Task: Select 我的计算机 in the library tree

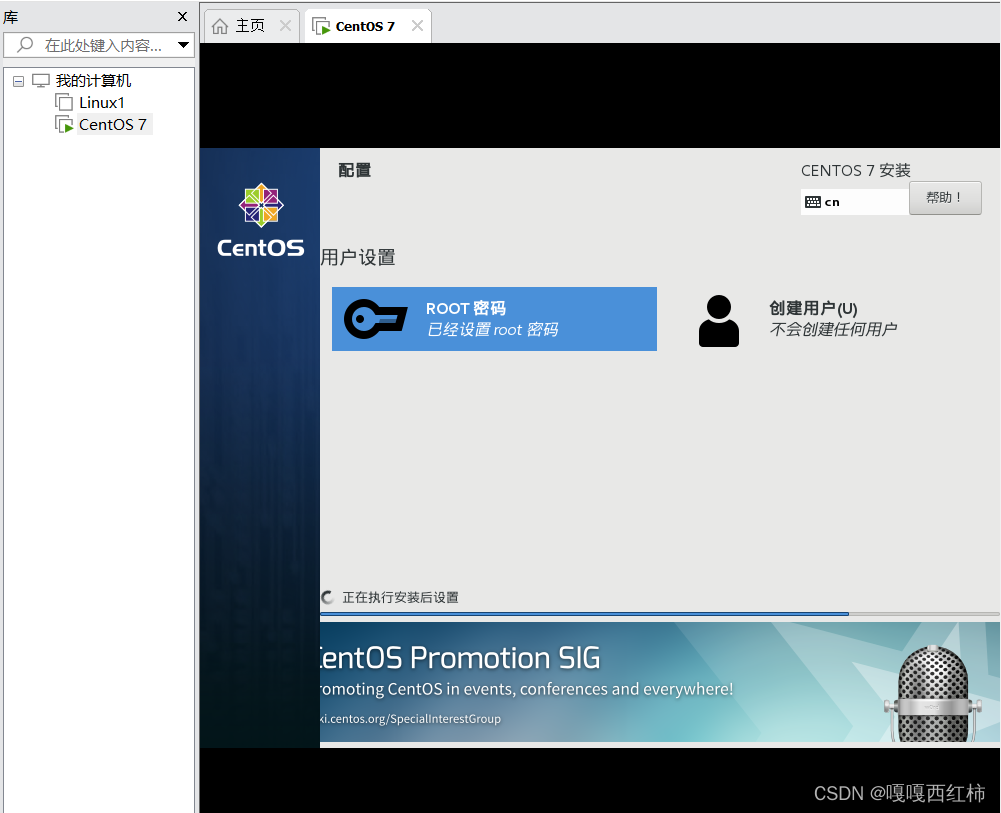Action: pyautogui.click(x=93, y=80)
